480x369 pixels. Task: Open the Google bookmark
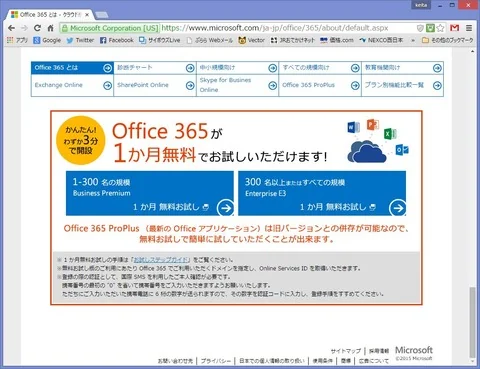pyautogui.click(x=47, y=40)
